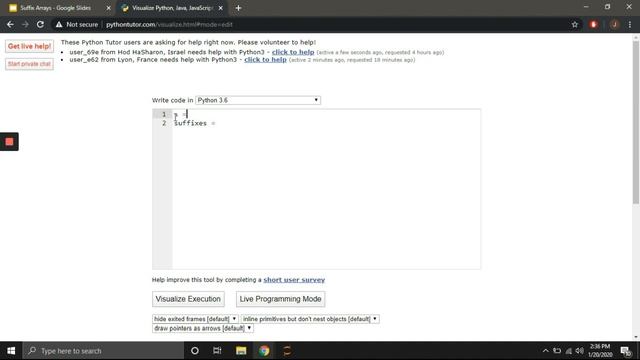Click the Start private chat button
The width and height of the screenshot is (640, 360).
29,64
